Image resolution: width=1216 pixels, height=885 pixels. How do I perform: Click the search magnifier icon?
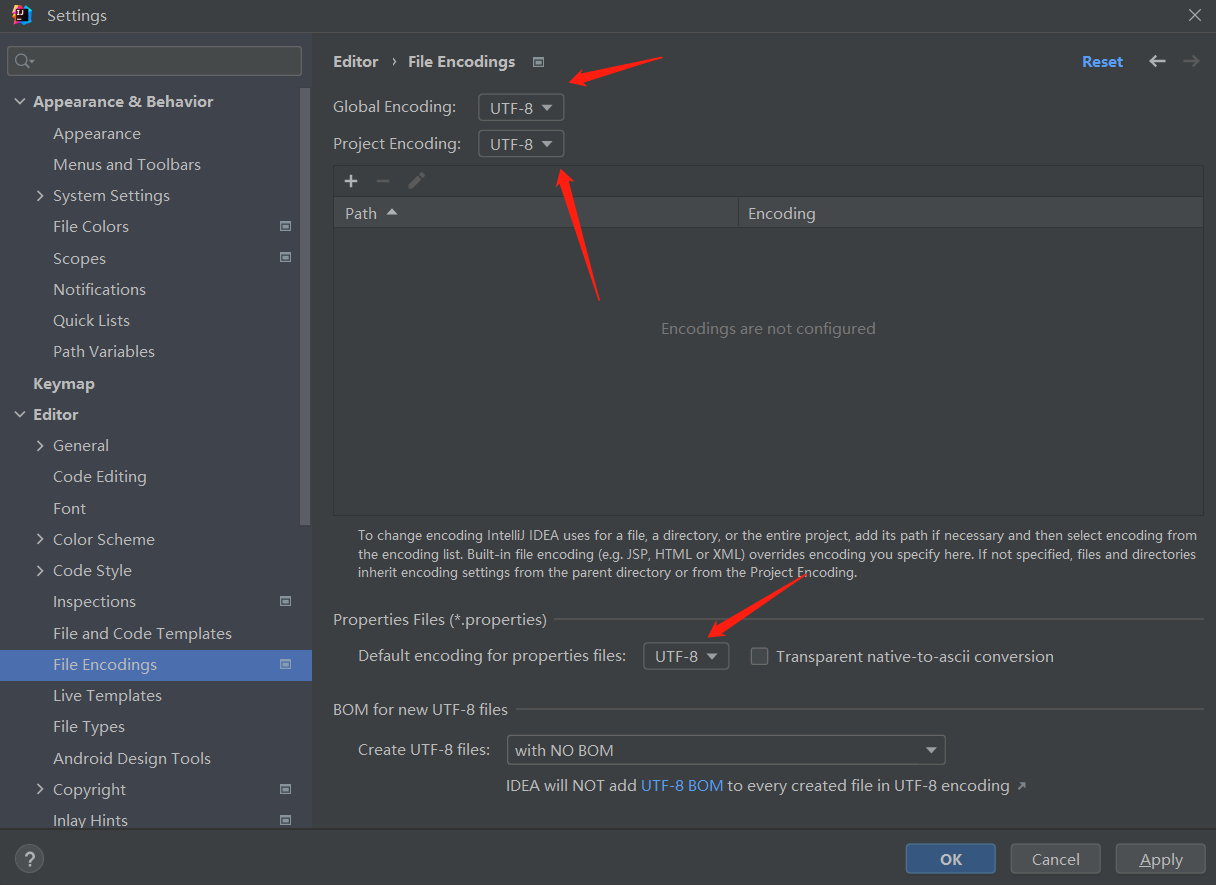pos(24,61)
